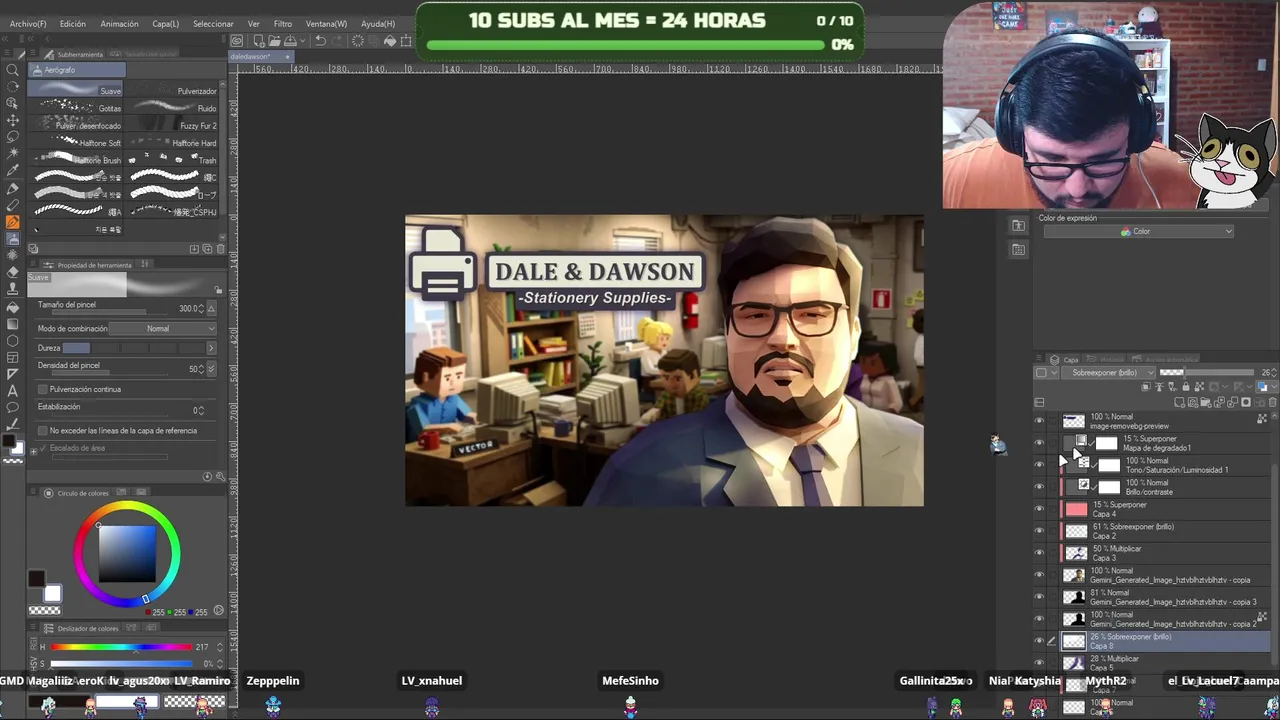Open Capa(L) menu
1280x720 pixels.
point(165,24)
